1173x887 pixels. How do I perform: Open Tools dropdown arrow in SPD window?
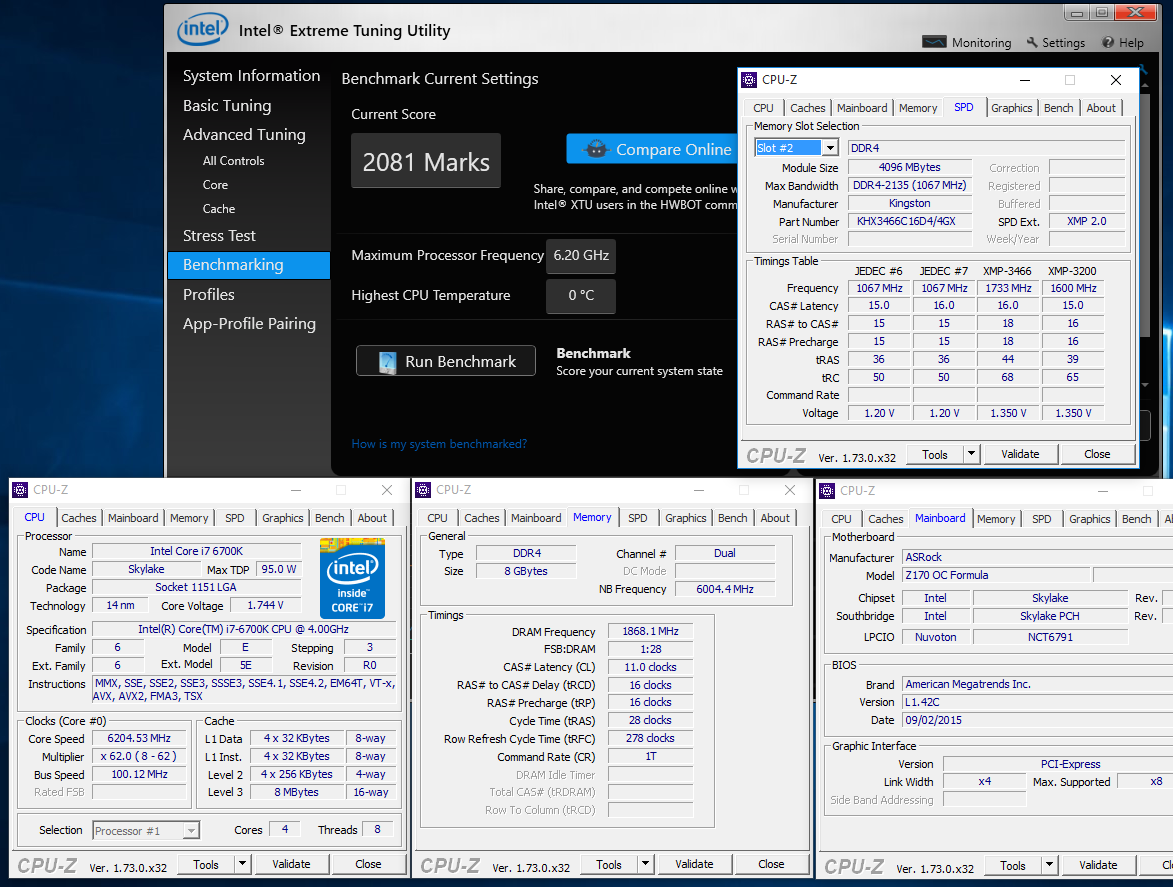pos(971,454)
